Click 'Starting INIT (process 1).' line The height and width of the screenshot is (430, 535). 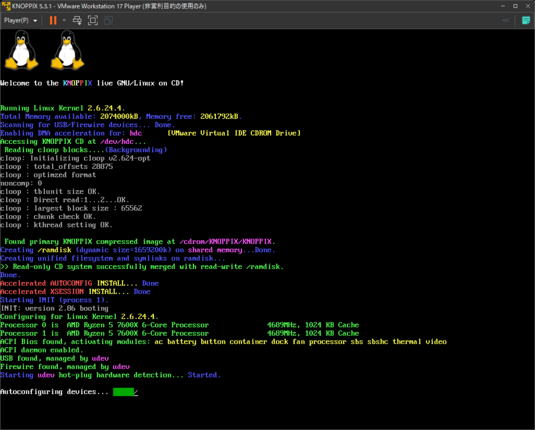54,300
